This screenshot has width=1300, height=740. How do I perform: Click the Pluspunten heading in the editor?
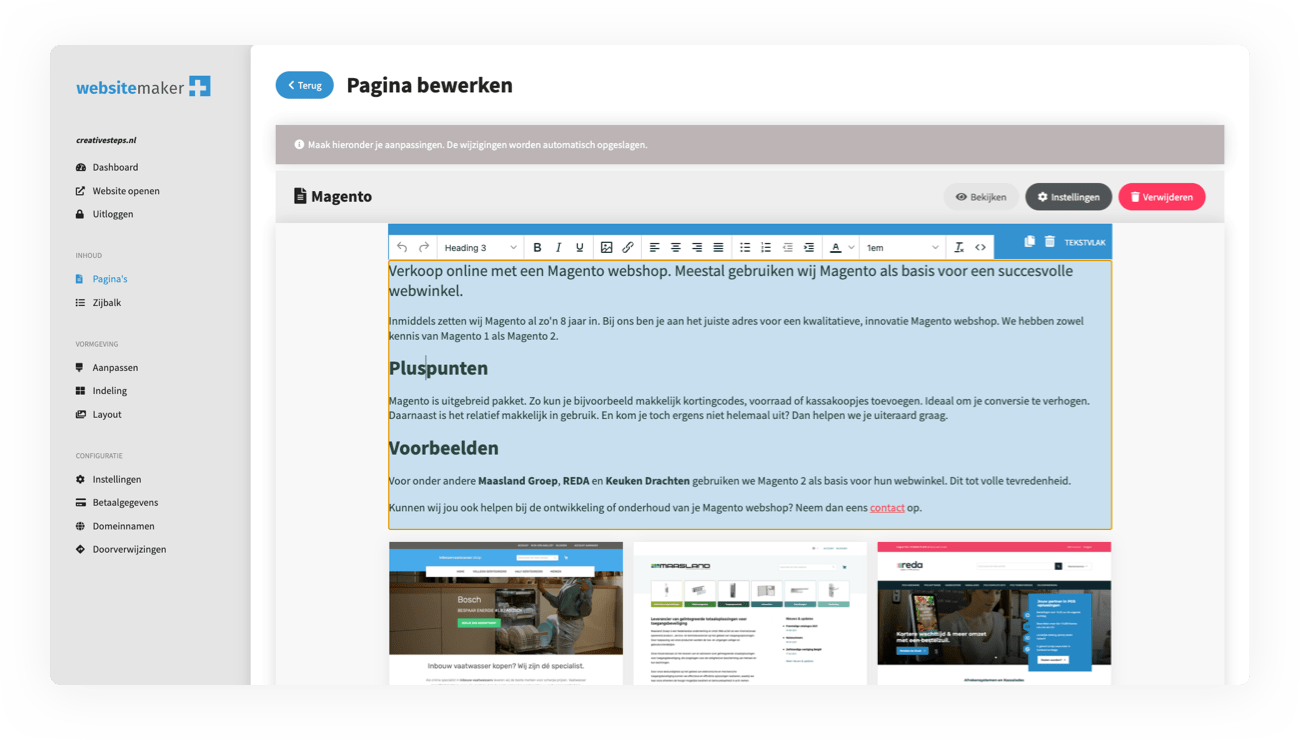coord(438,368)
